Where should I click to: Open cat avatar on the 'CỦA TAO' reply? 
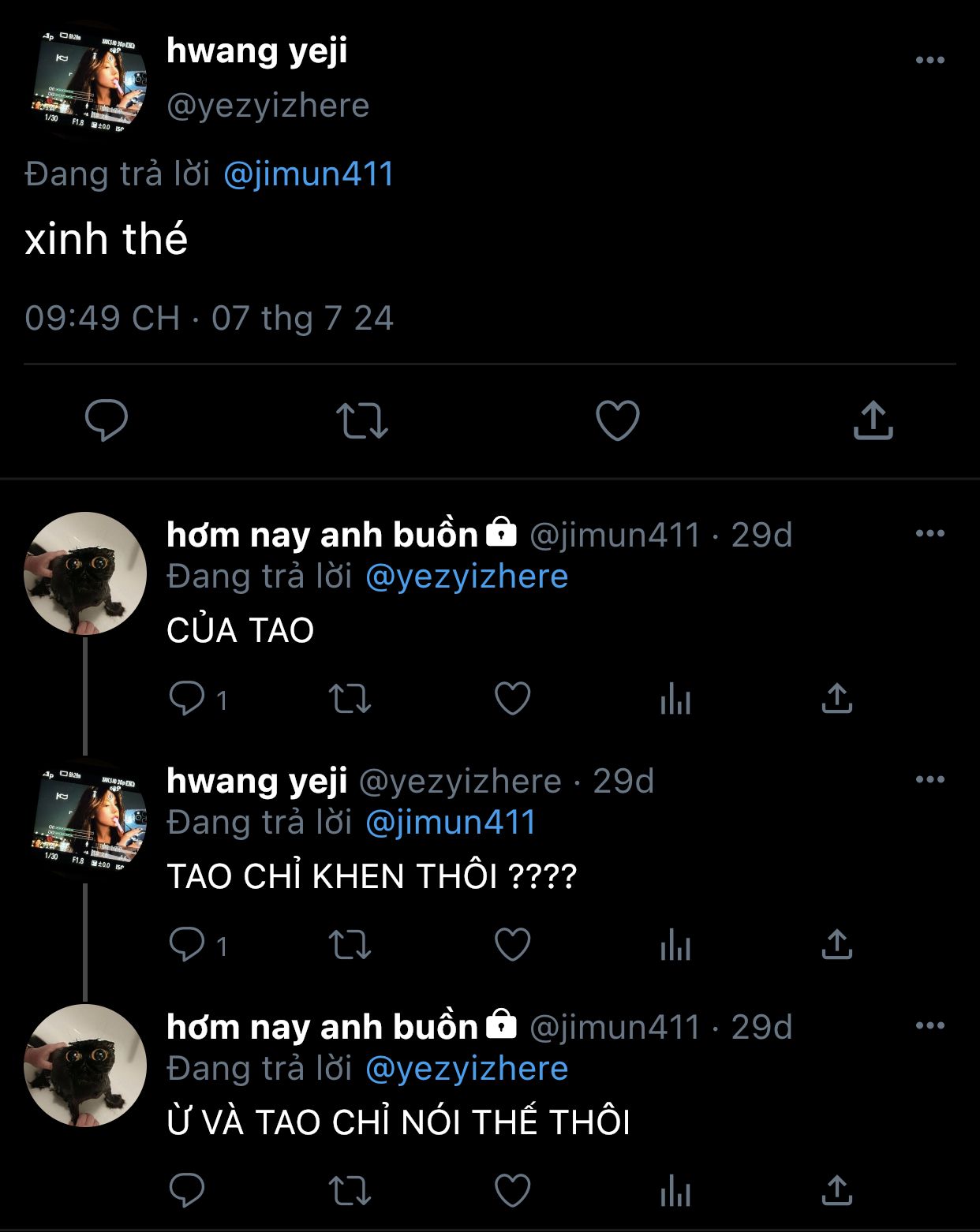coord(85,573)
